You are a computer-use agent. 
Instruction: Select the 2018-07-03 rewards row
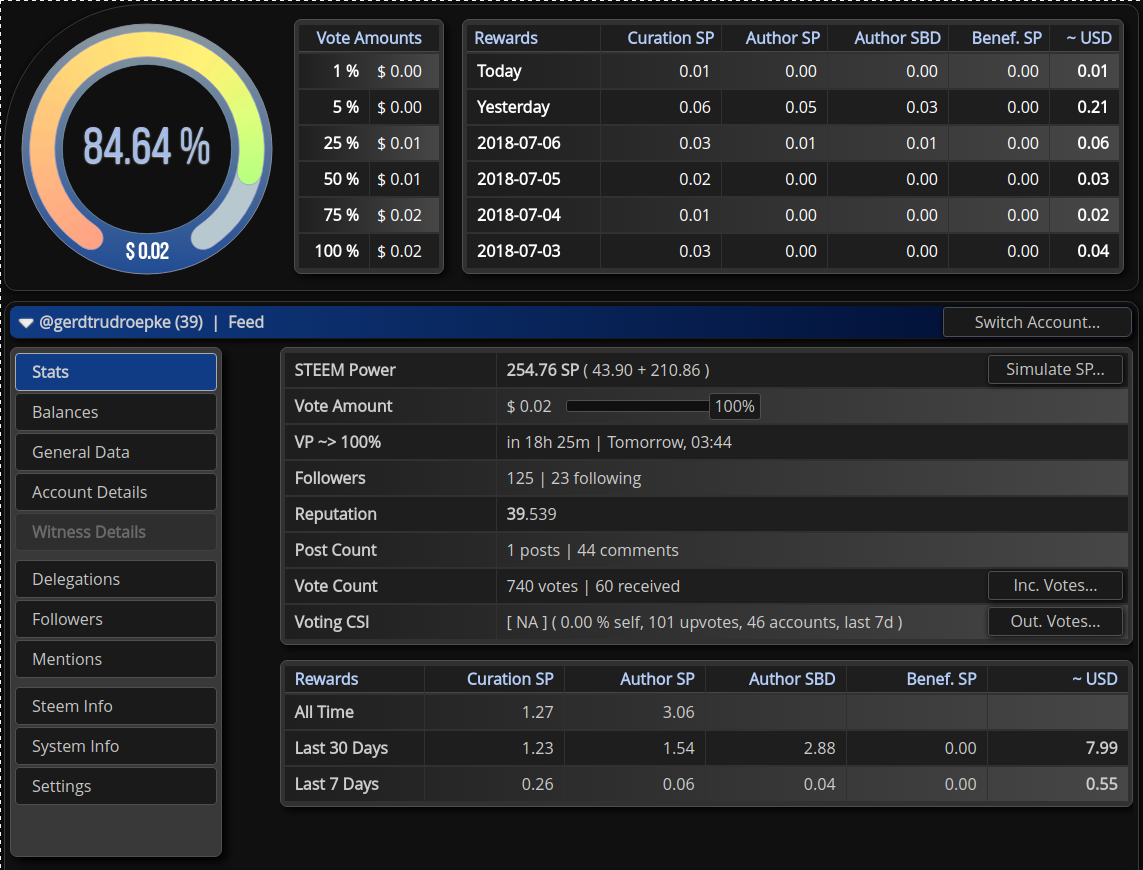click(794, 251)
